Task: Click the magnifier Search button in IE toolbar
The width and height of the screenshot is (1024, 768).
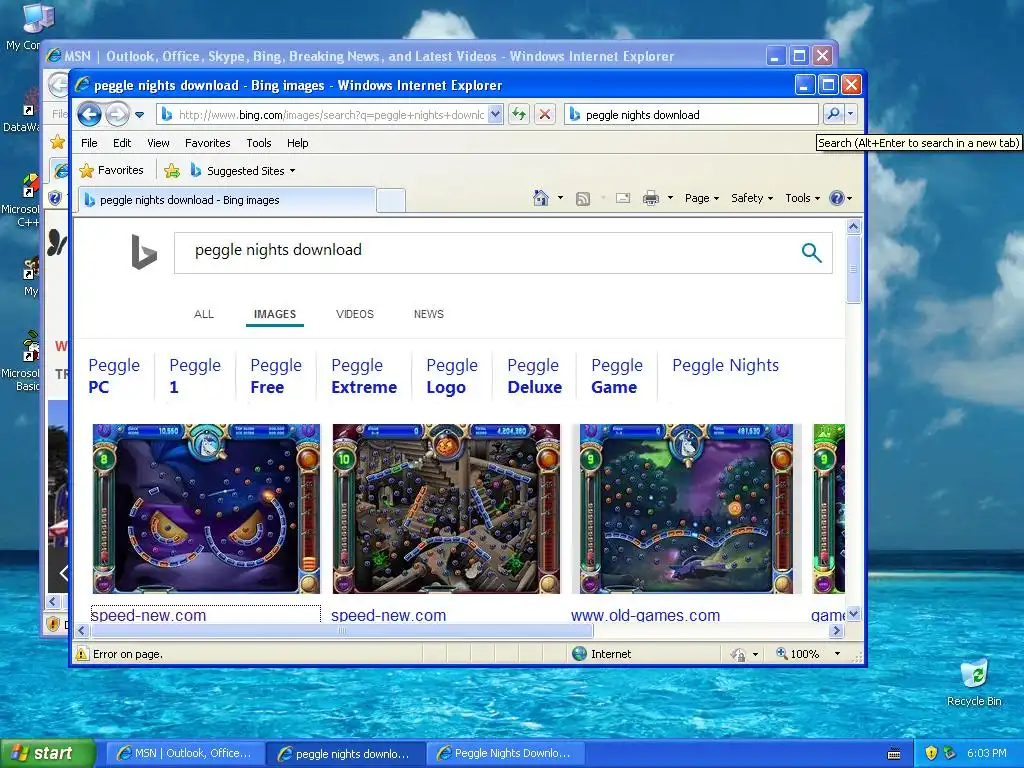Action: pyautogui.click(x=833, y=114)
